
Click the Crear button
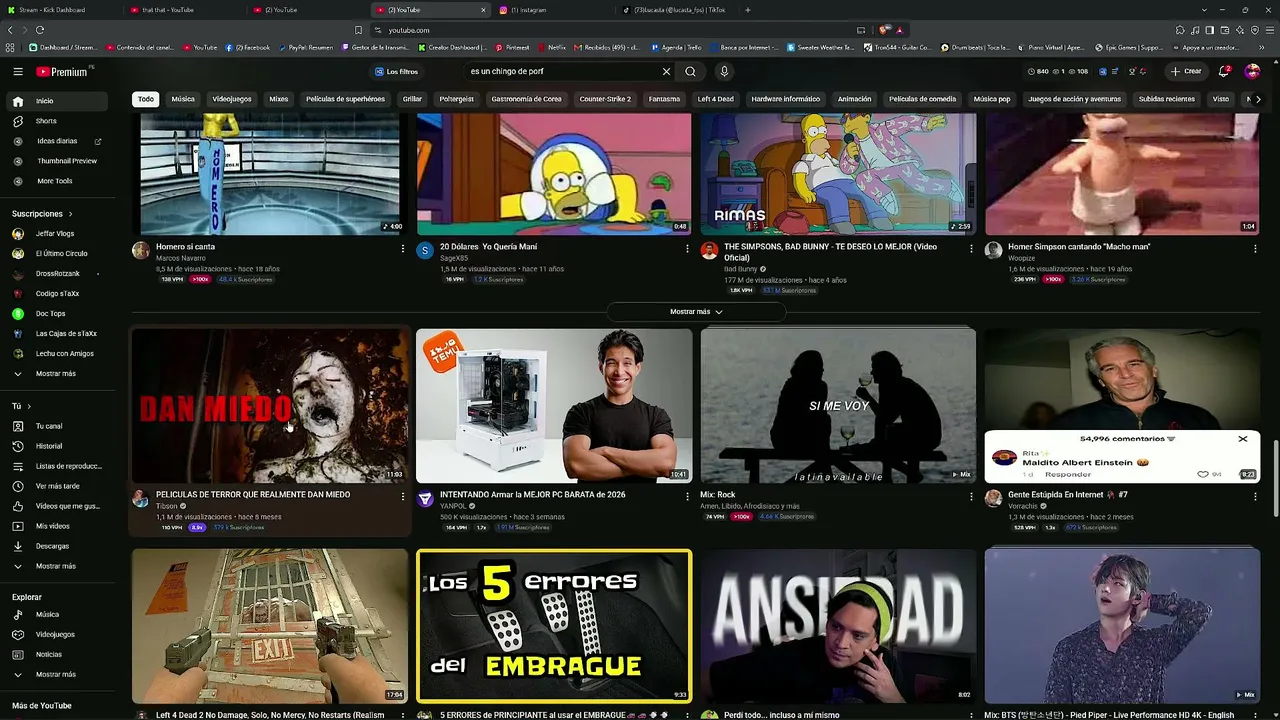(1187, 72)
